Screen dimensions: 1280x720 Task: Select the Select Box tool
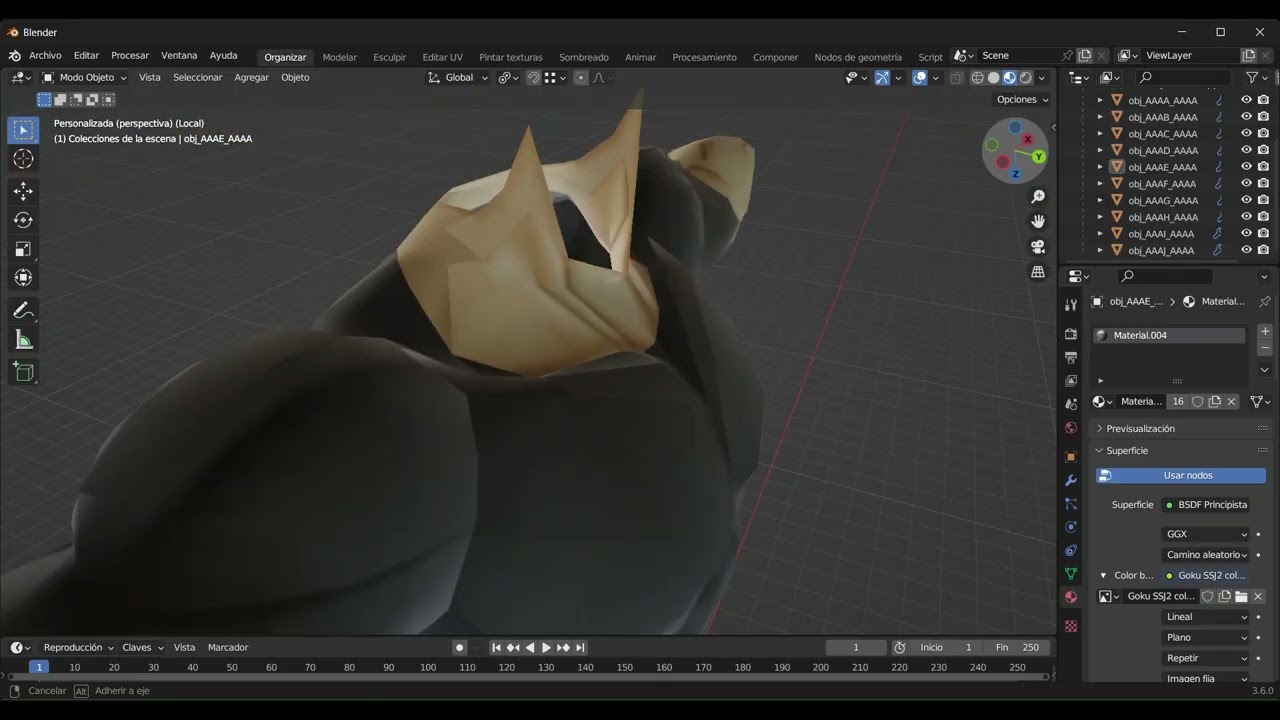[24, 130]
